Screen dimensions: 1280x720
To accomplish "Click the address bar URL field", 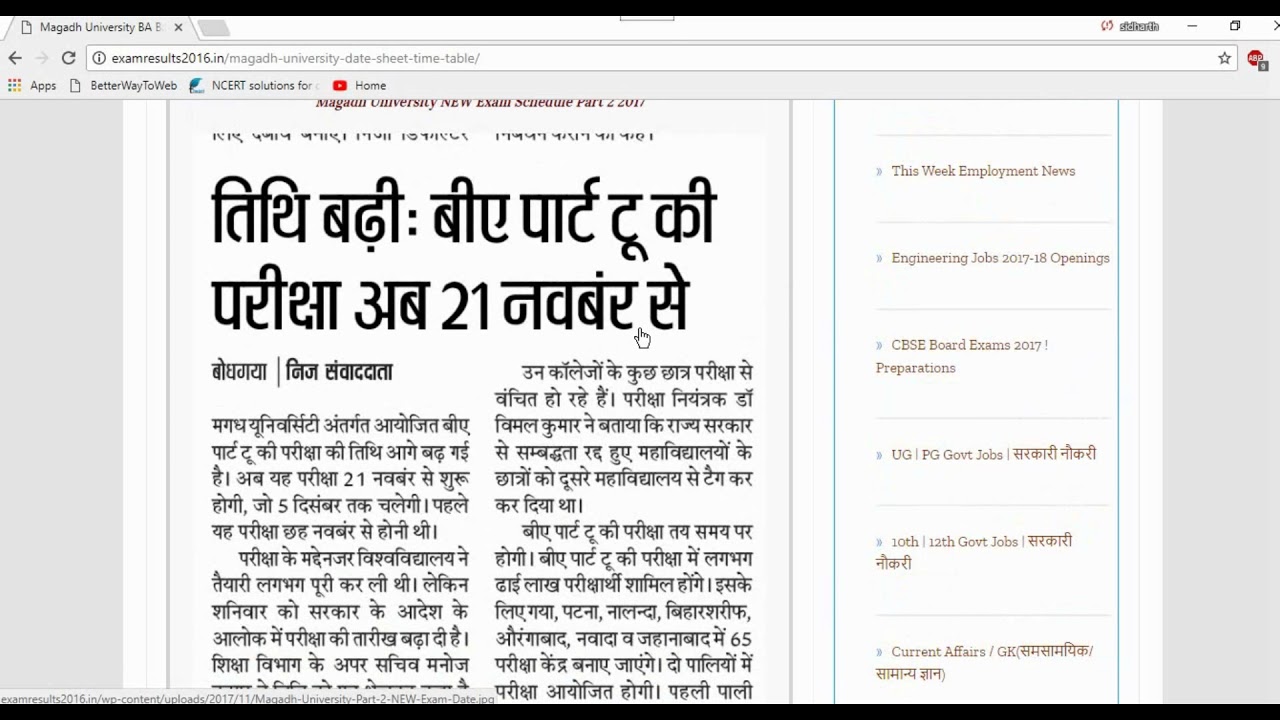I will pos(660,58).
